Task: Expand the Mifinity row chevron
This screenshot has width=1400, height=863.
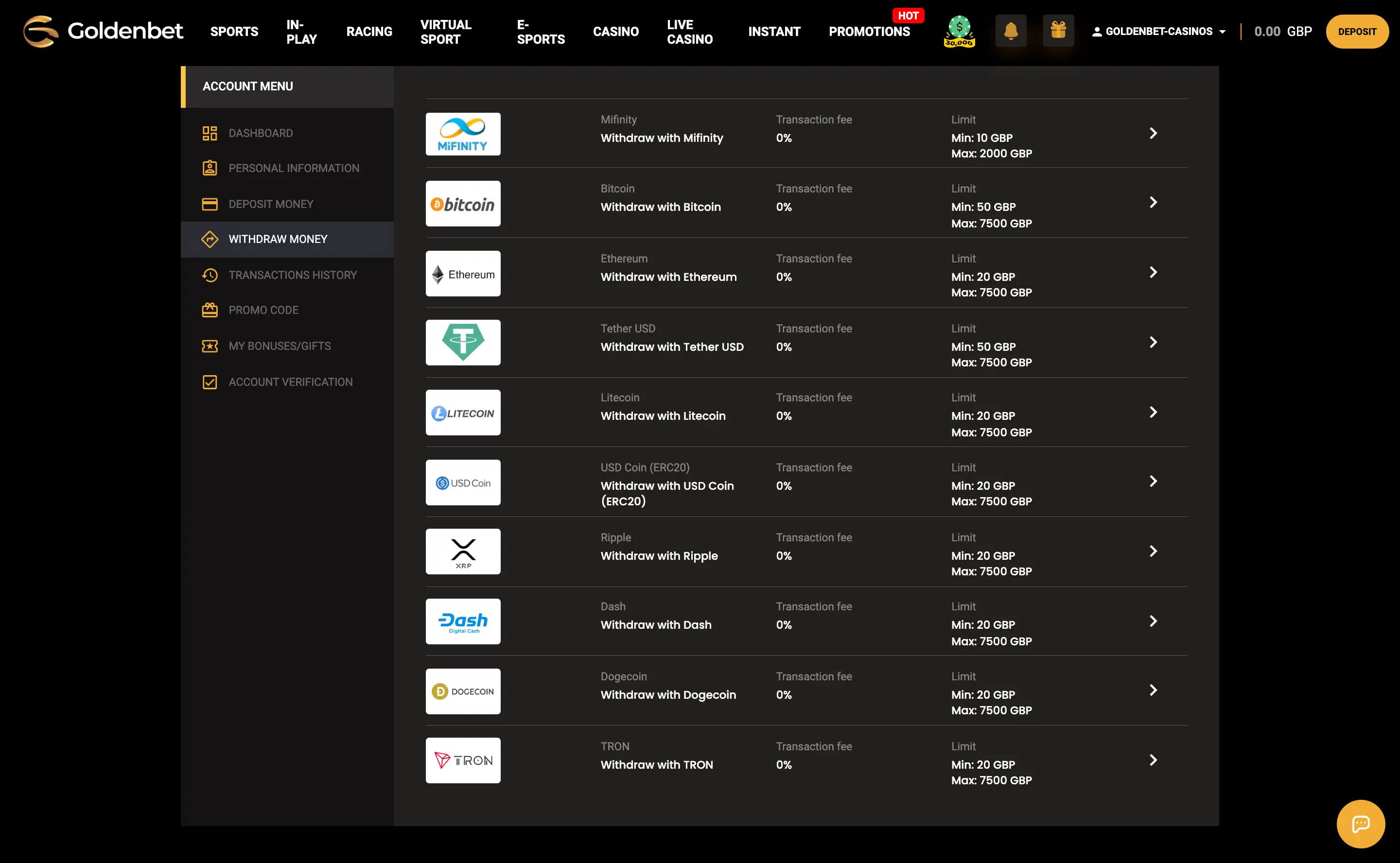Action: [1153, 133]
